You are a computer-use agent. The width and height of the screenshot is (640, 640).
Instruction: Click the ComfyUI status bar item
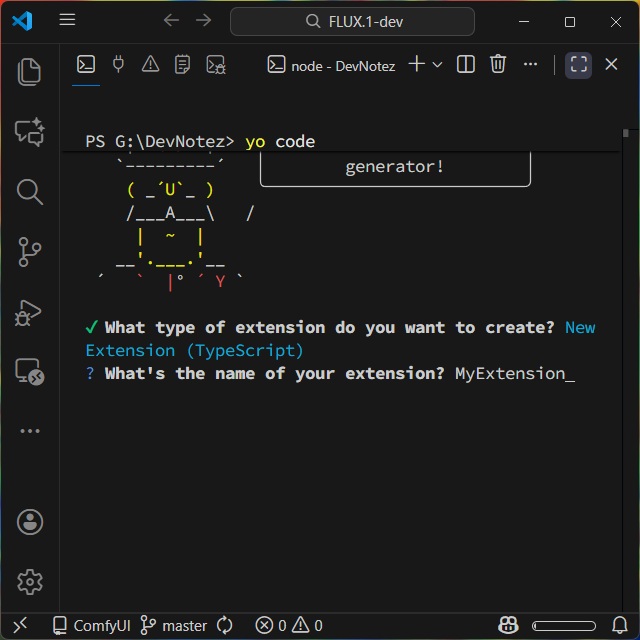[92, 625]
